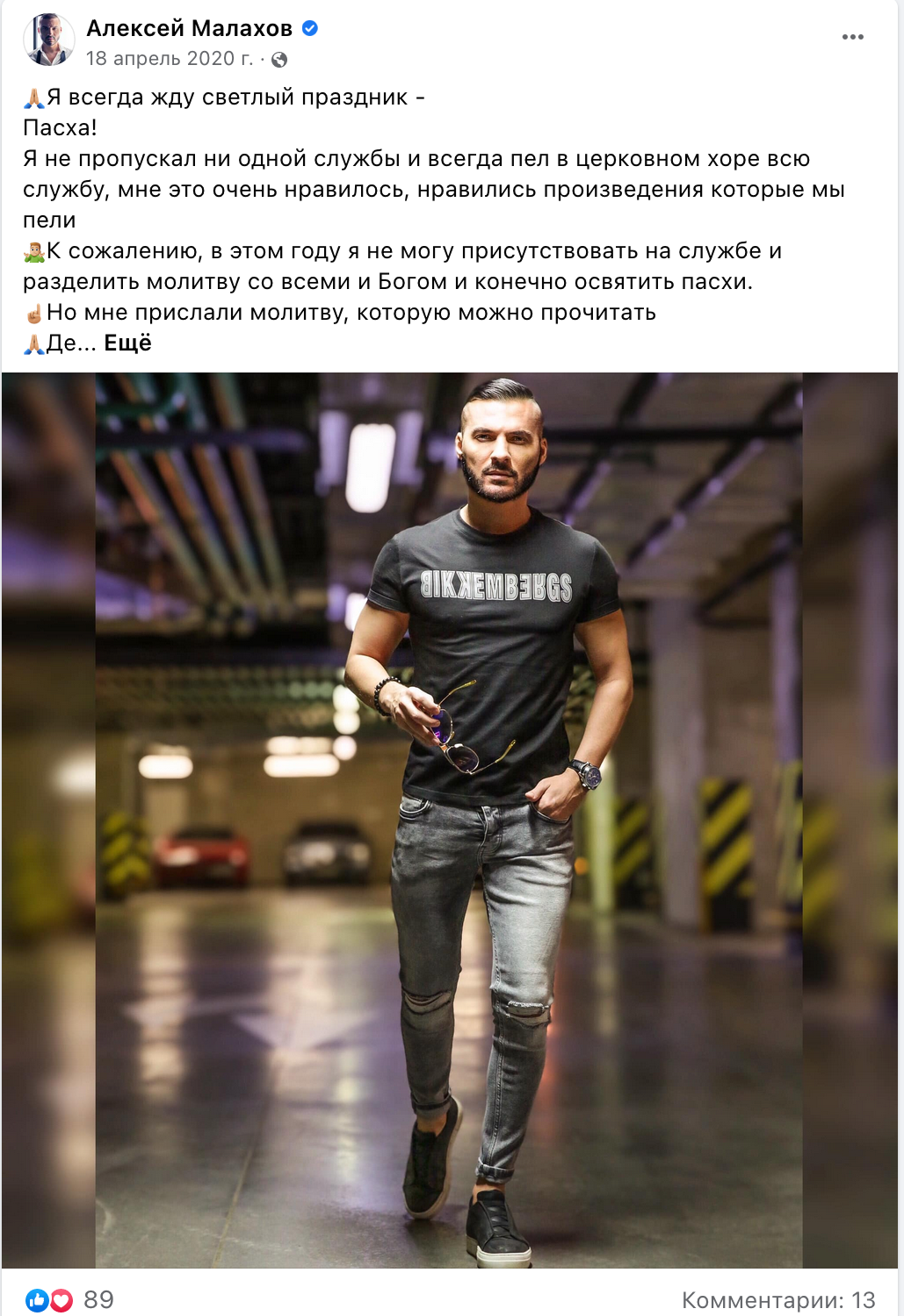Click the 'Я не пропускал ни одной службы' line
The height and width of the screenshot is (1316, 904).
coord(416,159)
